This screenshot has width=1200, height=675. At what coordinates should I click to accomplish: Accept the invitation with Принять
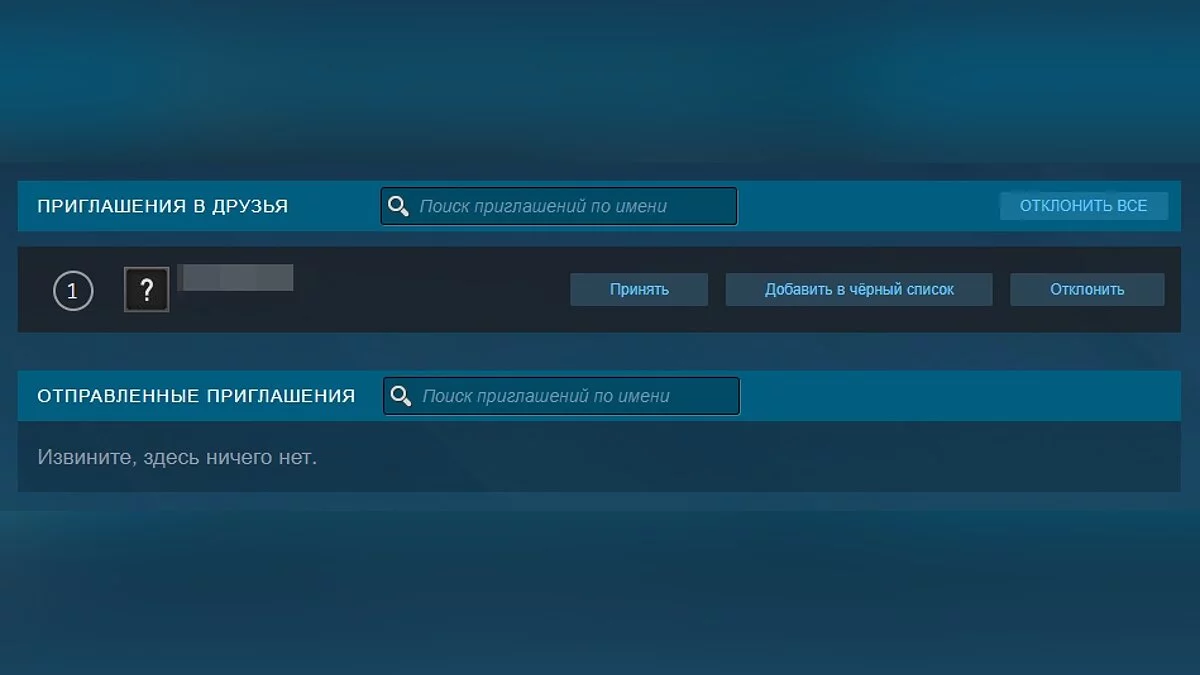click(639, 290)
